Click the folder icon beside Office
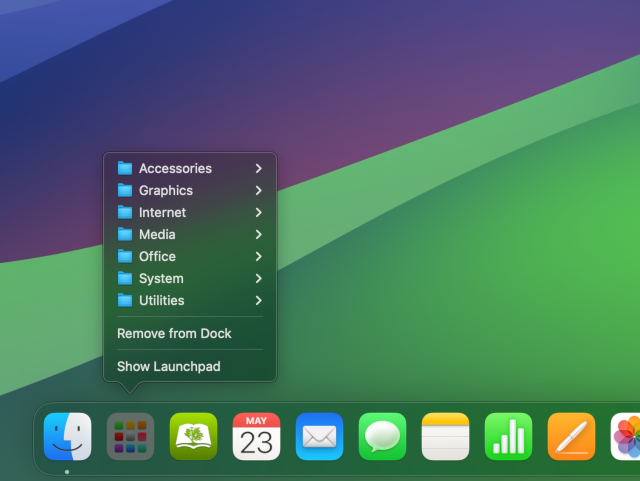Image resolution: width=640 pixels, height=481 pixels. click(125, 256)
